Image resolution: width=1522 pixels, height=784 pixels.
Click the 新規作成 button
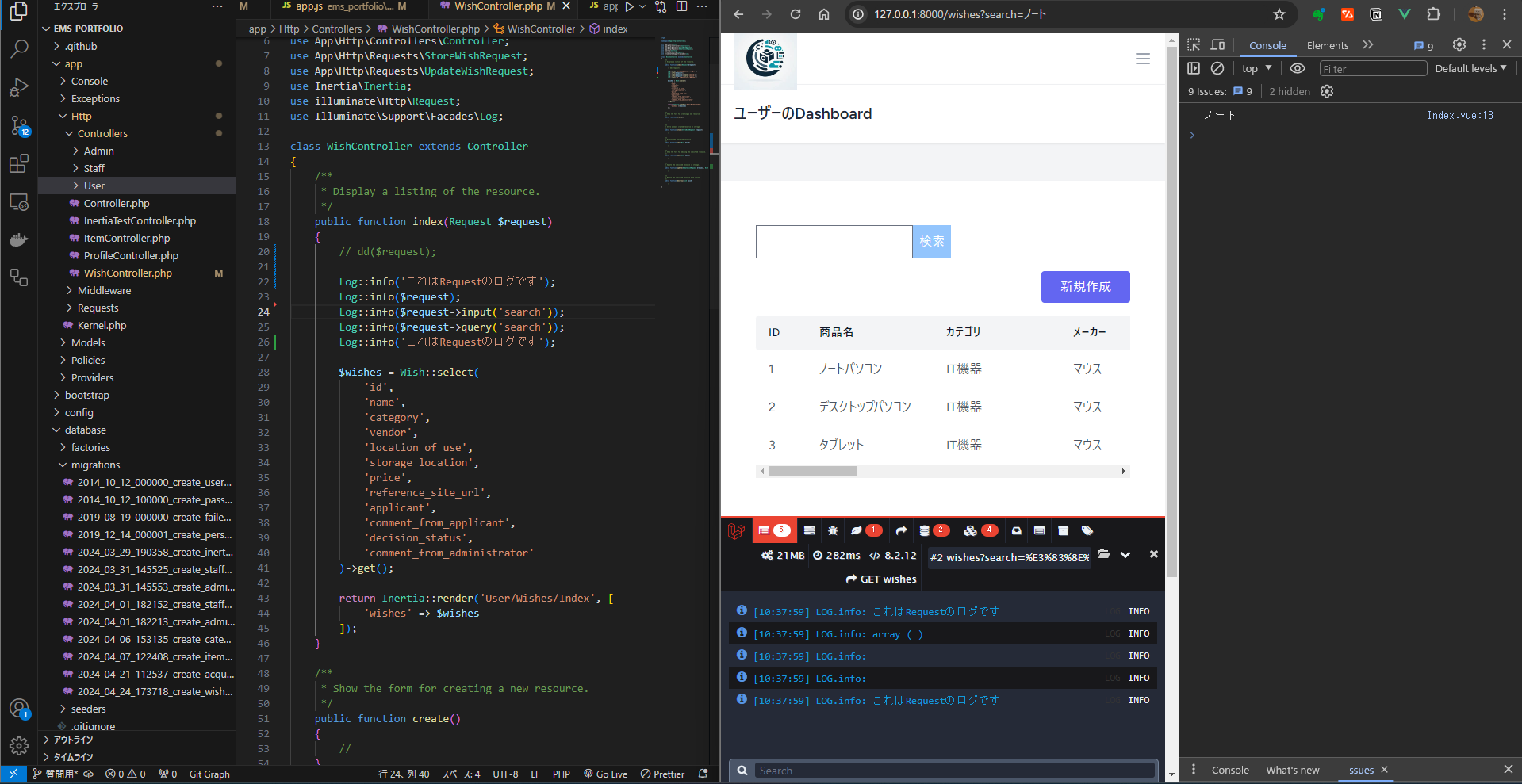[1085, 287]
